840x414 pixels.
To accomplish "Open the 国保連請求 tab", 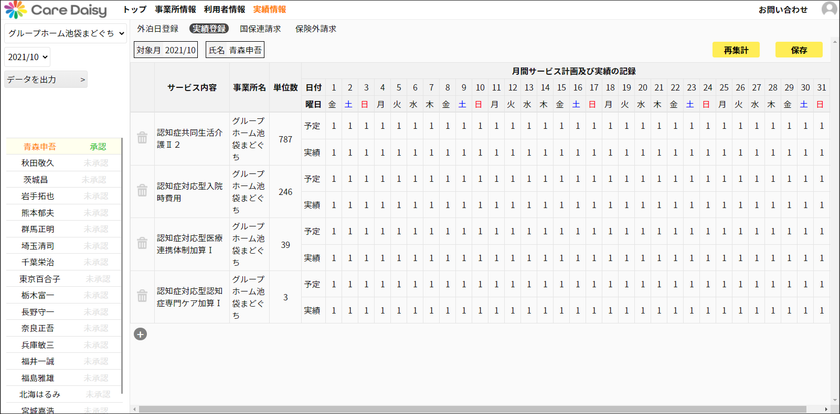I will click(260, 29).
